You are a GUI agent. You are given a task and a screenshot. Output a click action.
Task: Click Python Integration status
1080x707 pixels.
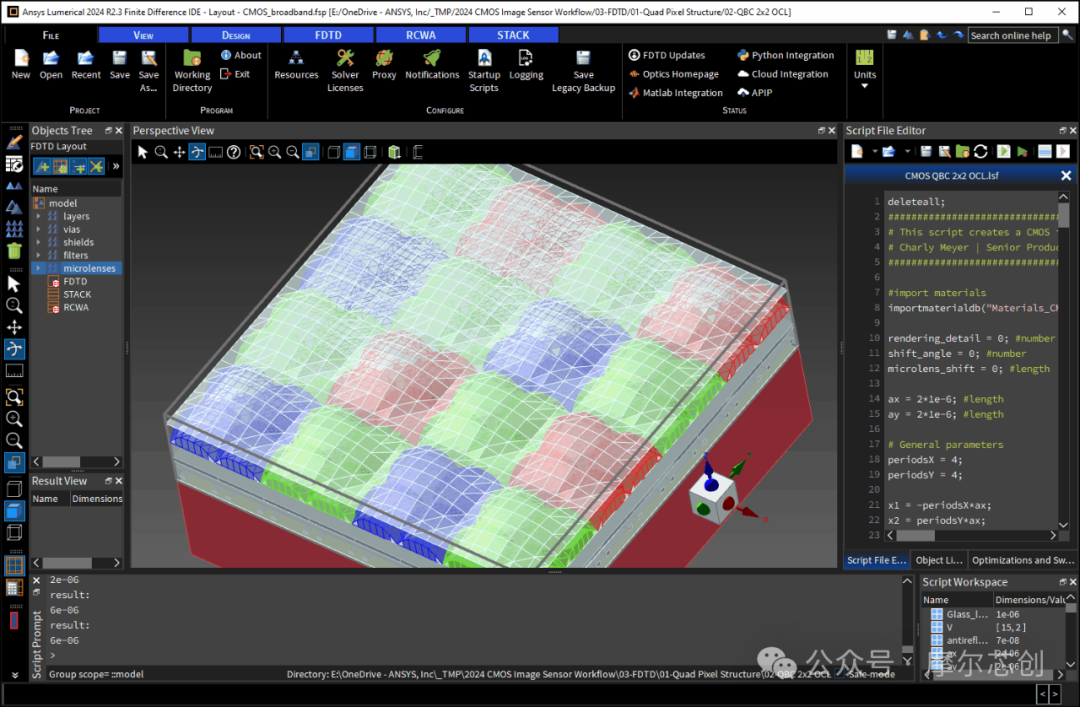tap(786, 55)
